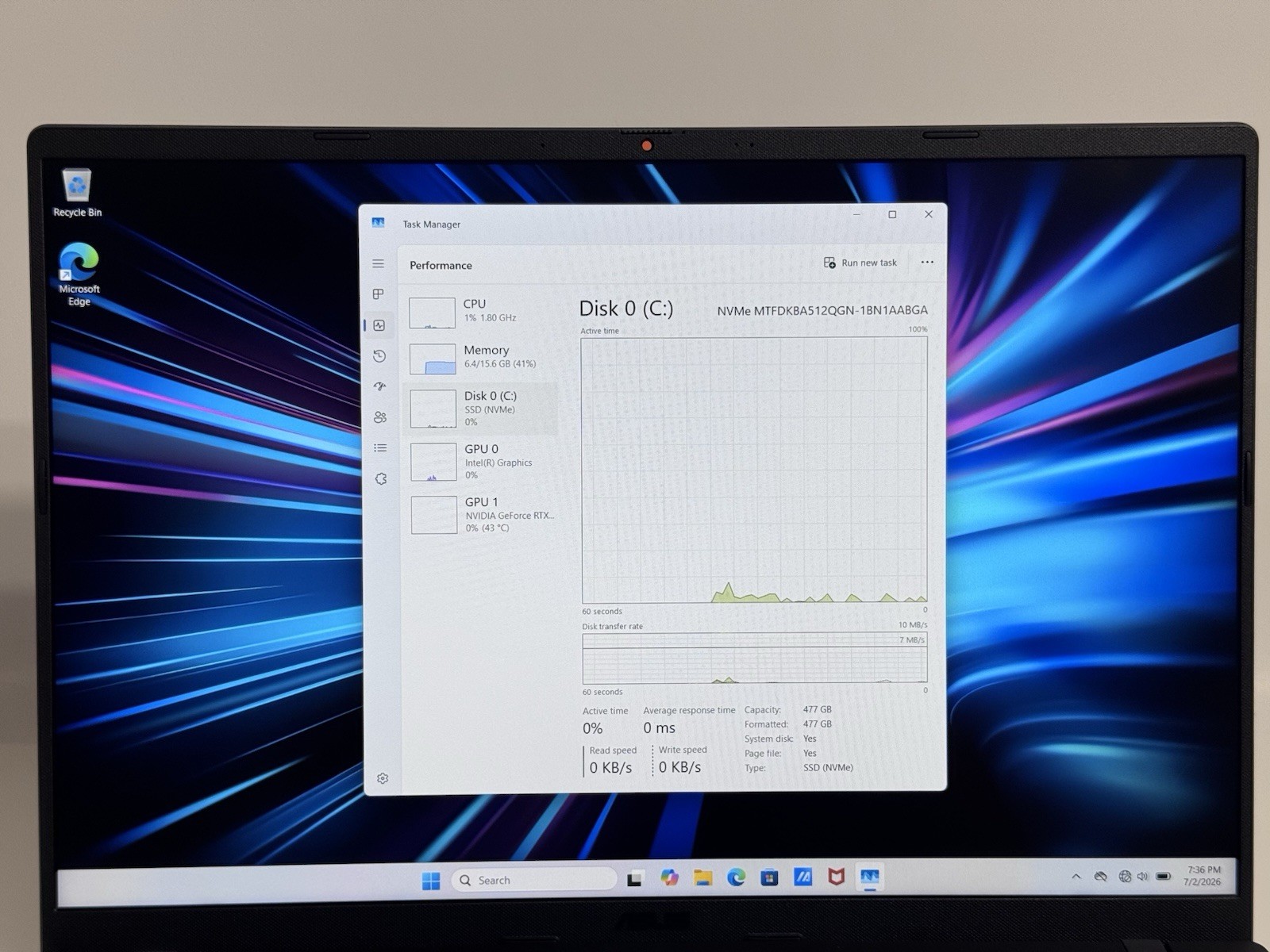
Task: Click the CPU mini usage graph thumbnail
Action: (x=432, y=313)
